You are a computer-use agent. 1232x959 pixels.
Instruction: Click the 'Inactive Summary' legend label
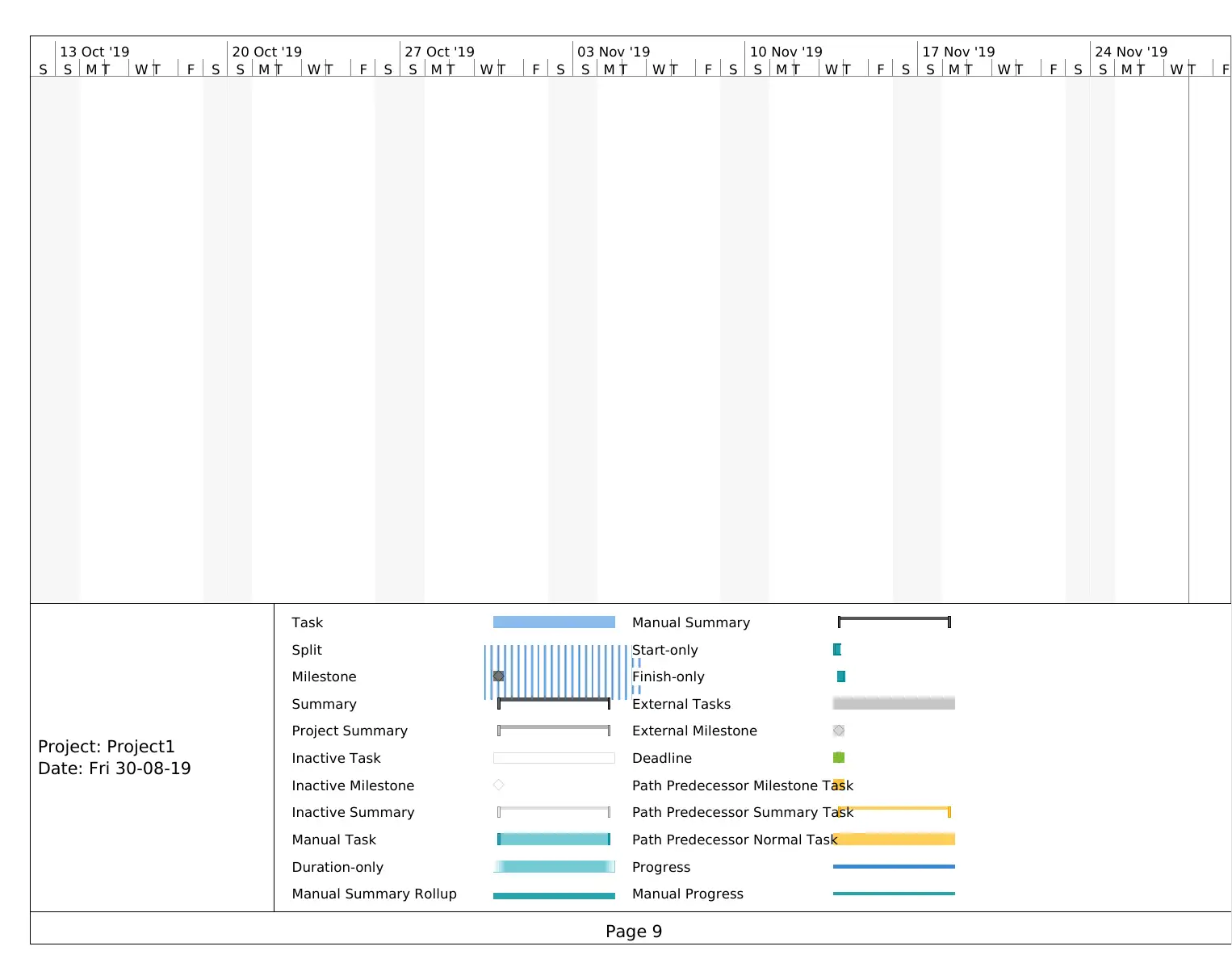click(353, 812)
